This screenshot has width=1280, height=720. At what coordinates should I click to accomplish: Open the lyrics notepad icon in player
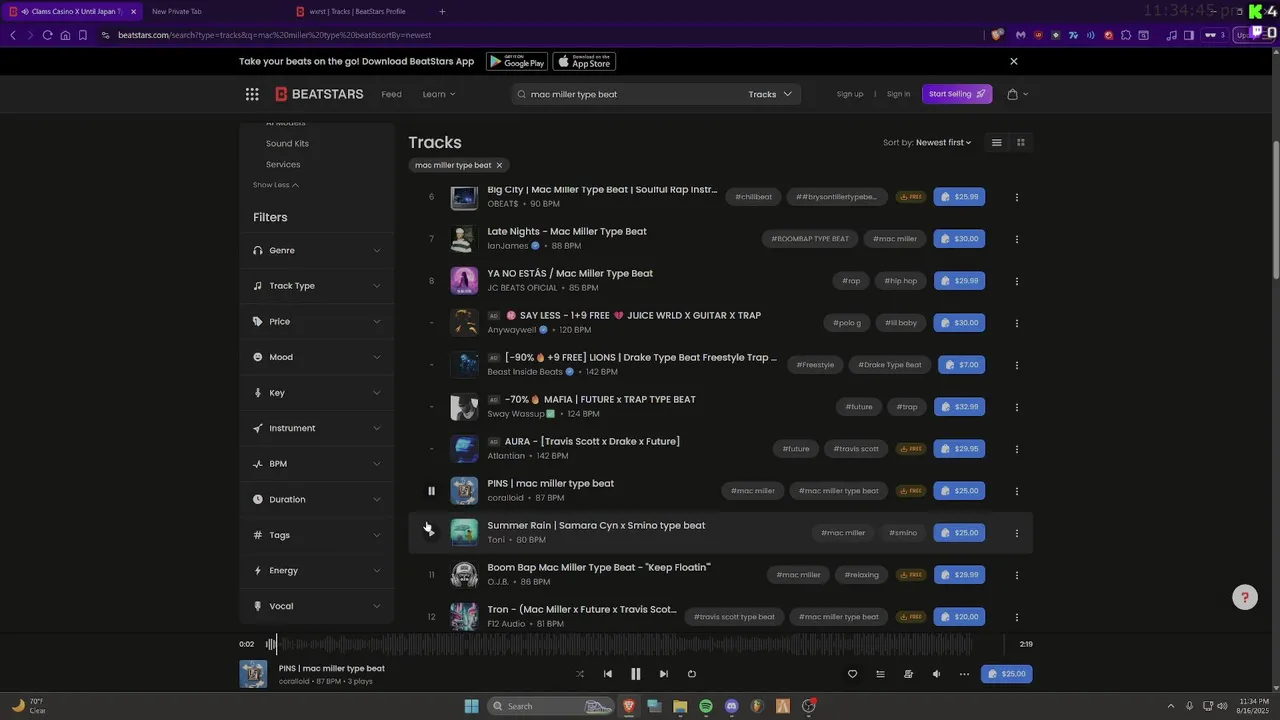(908, 674)
